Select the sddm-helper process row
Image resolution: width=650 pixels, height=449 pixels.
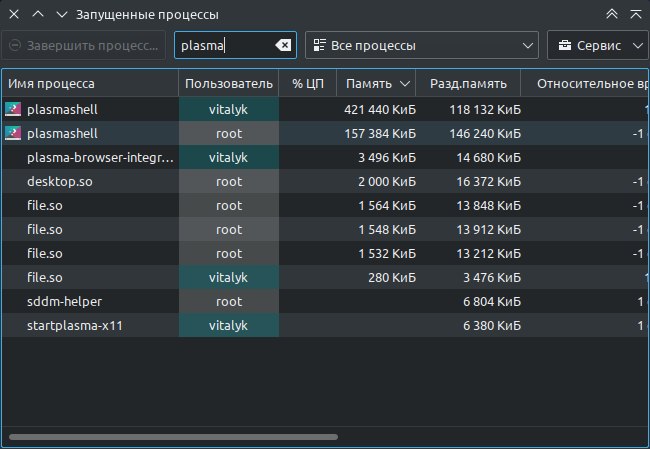tap(325, 301)
